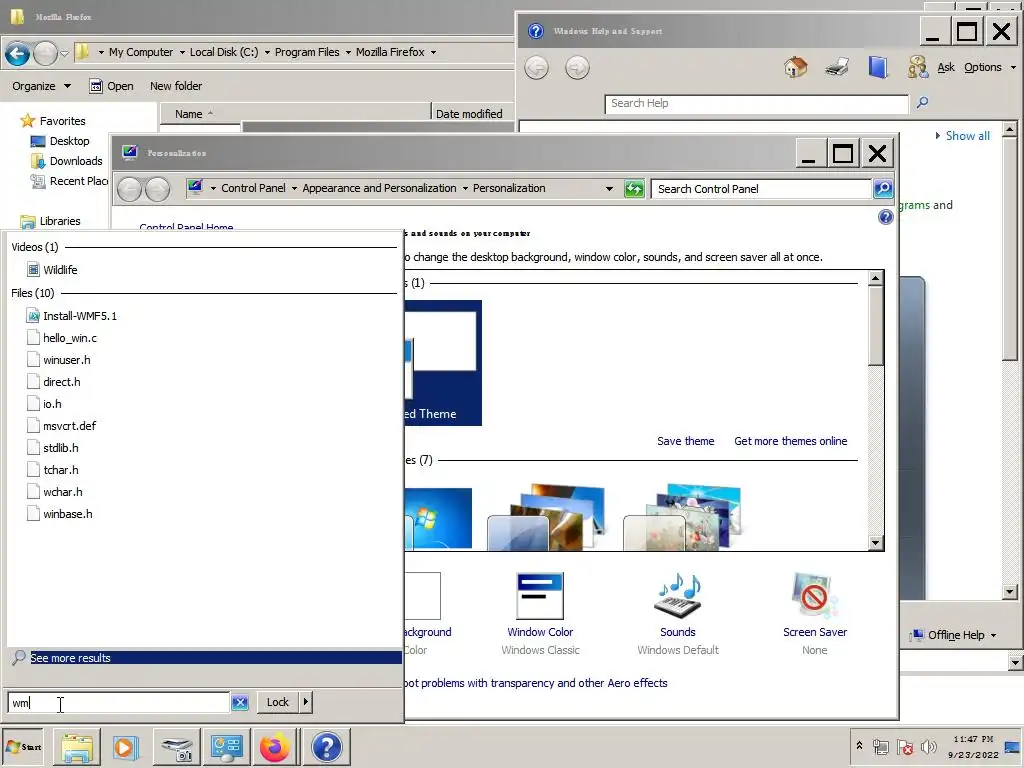Expand the Program Files breadcrumb dropdown
Viewport: 1024px width, 768px height.
(347, 52)
